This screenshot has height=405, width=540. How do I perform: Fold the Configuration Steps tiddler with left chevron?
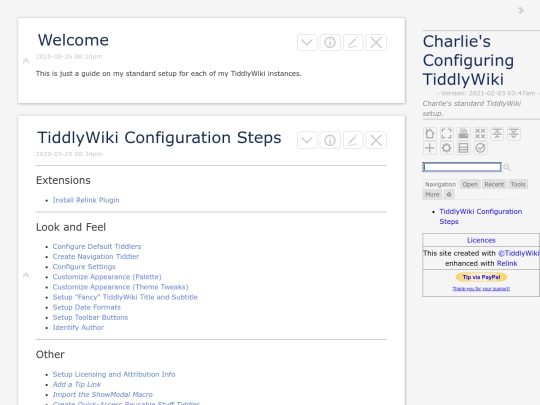(x=26, y=275)
